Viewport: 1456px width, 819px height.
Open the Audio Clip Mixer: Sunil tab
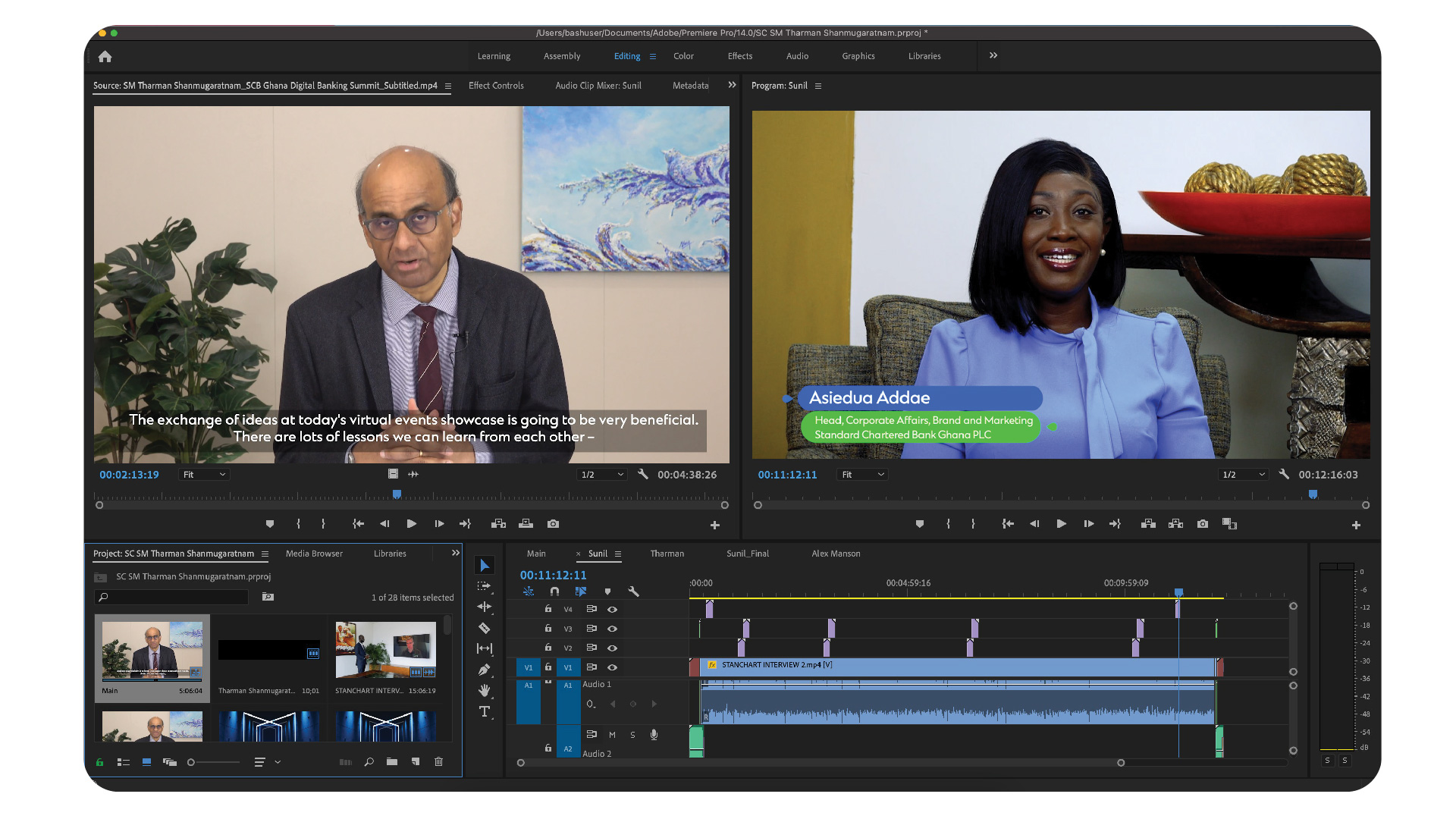(x=598, y=86)
